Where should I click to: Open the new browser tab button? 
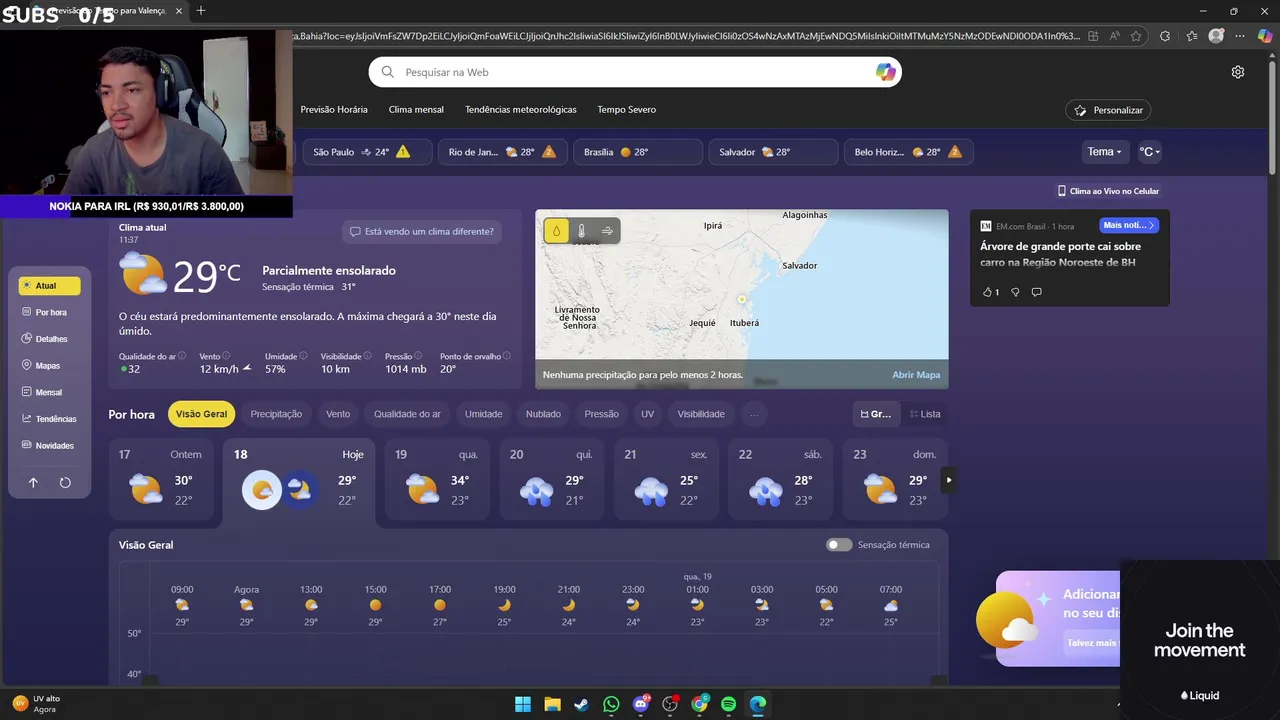coord(201,11)
